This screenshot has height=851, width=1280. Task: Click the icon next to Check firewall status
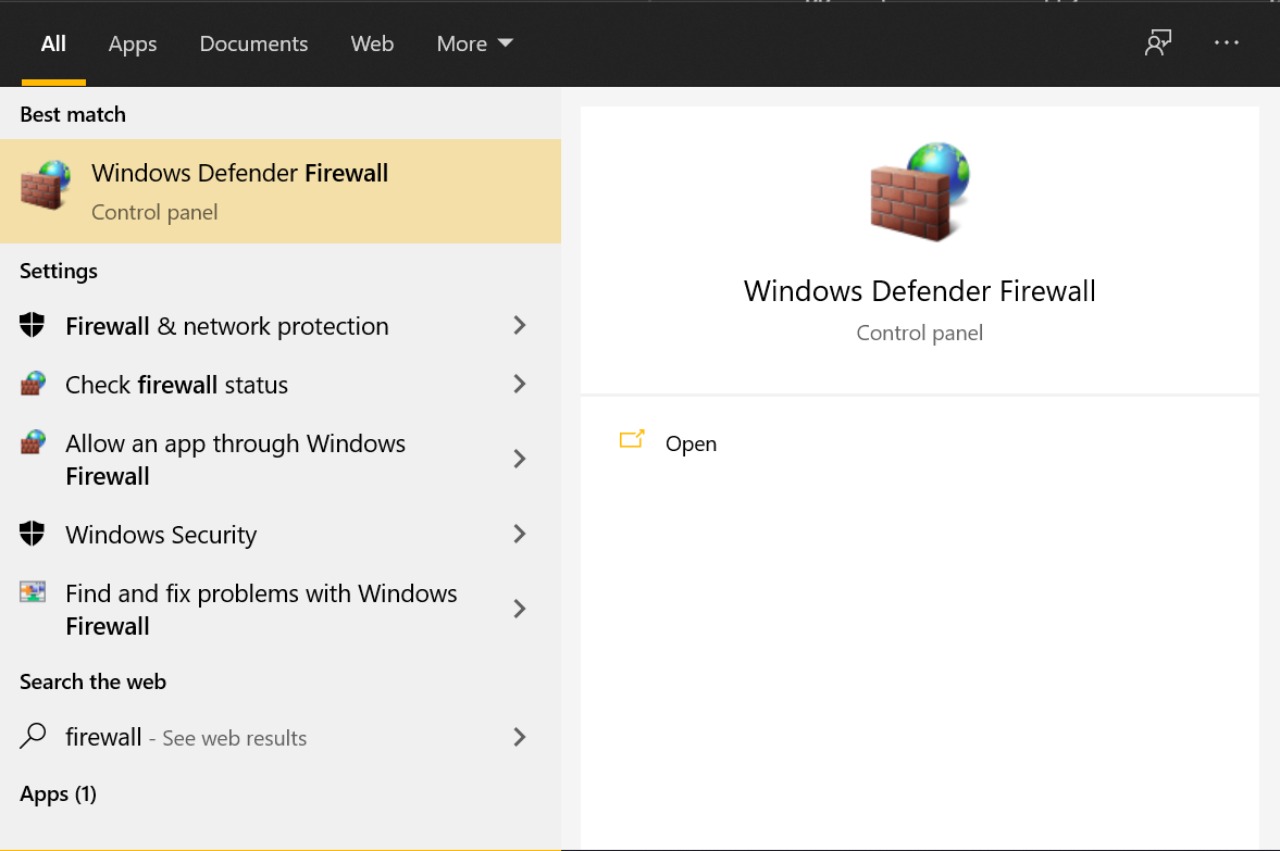pyautogui.click(x=32, y=384)
